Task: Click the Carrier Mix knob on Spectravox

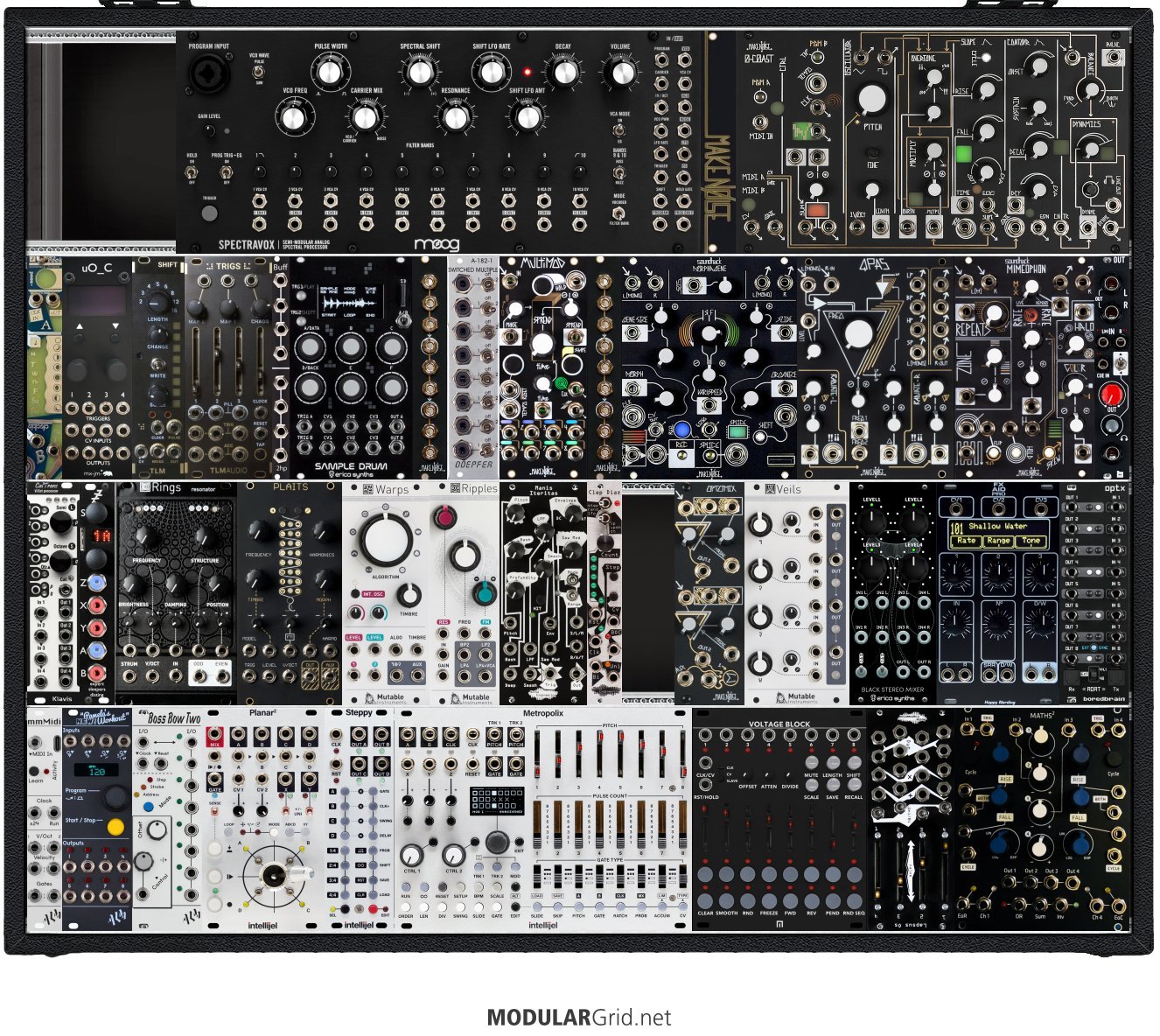Action: 366,115
